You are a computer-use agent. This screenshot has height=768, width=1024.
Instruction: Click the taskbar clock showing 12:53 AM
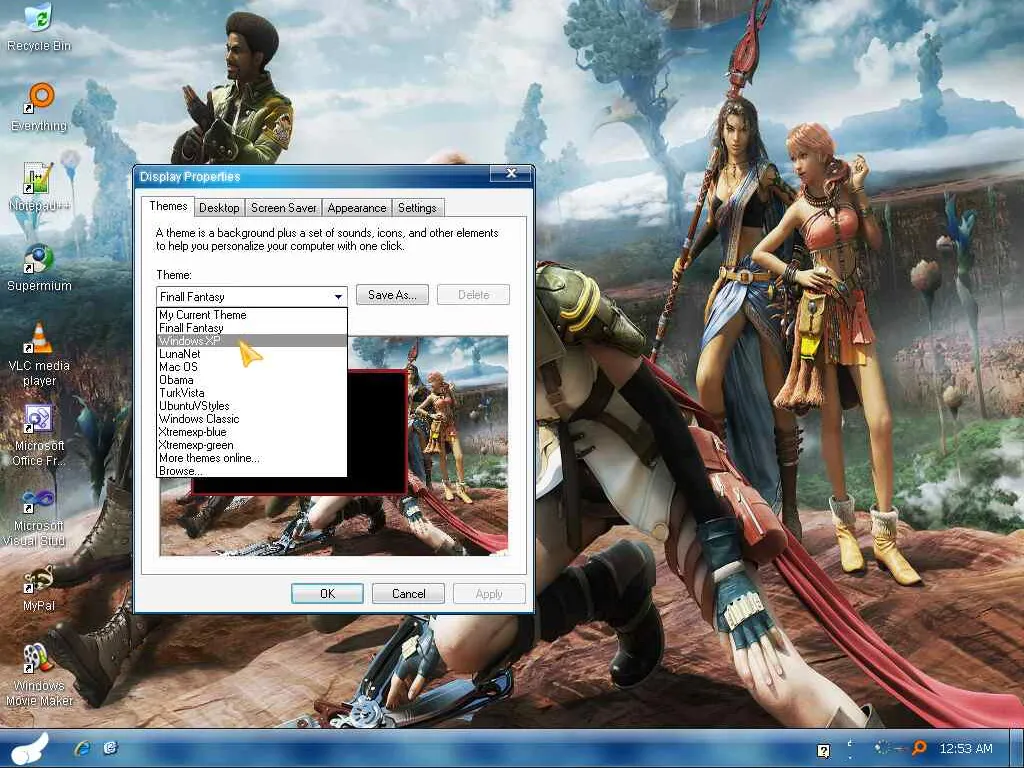tap(966, 748)
